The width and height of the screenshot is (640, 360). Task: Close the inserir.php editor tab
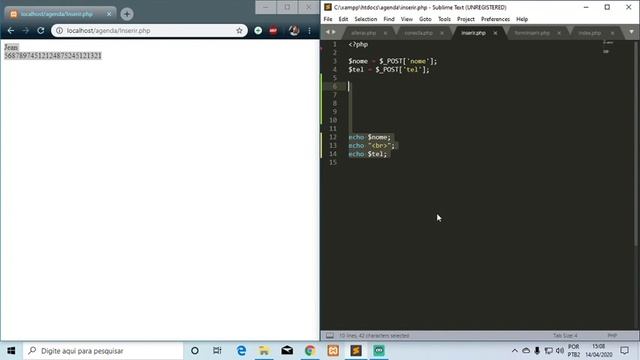[x=495, y=33]
